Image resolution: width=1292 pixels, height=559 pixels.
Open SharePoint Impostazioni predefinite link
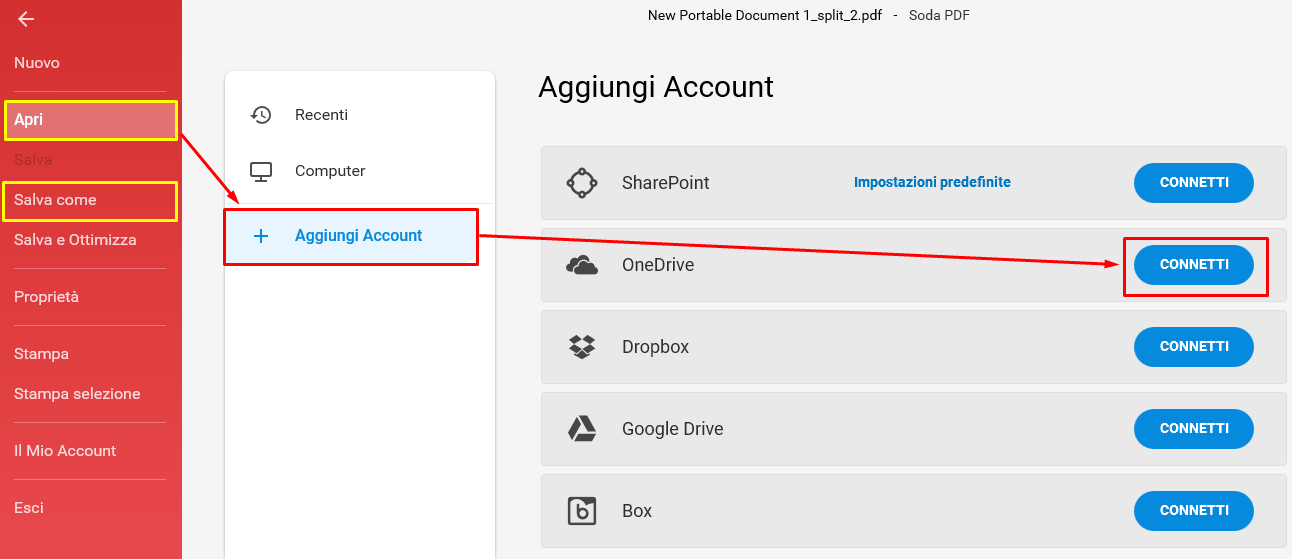(x=932, y=182)
